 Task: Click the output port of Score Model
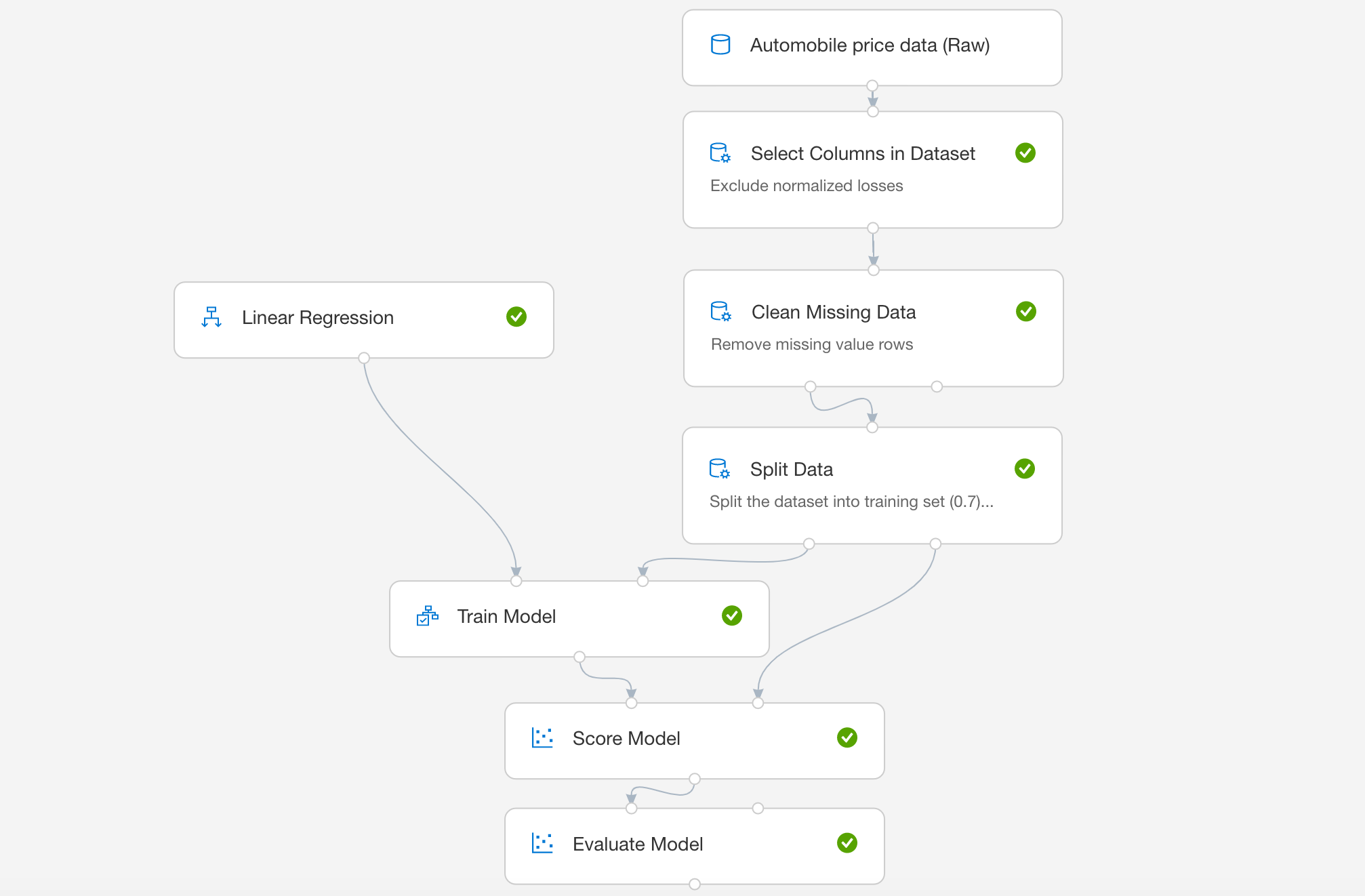[x=695, y=779]
